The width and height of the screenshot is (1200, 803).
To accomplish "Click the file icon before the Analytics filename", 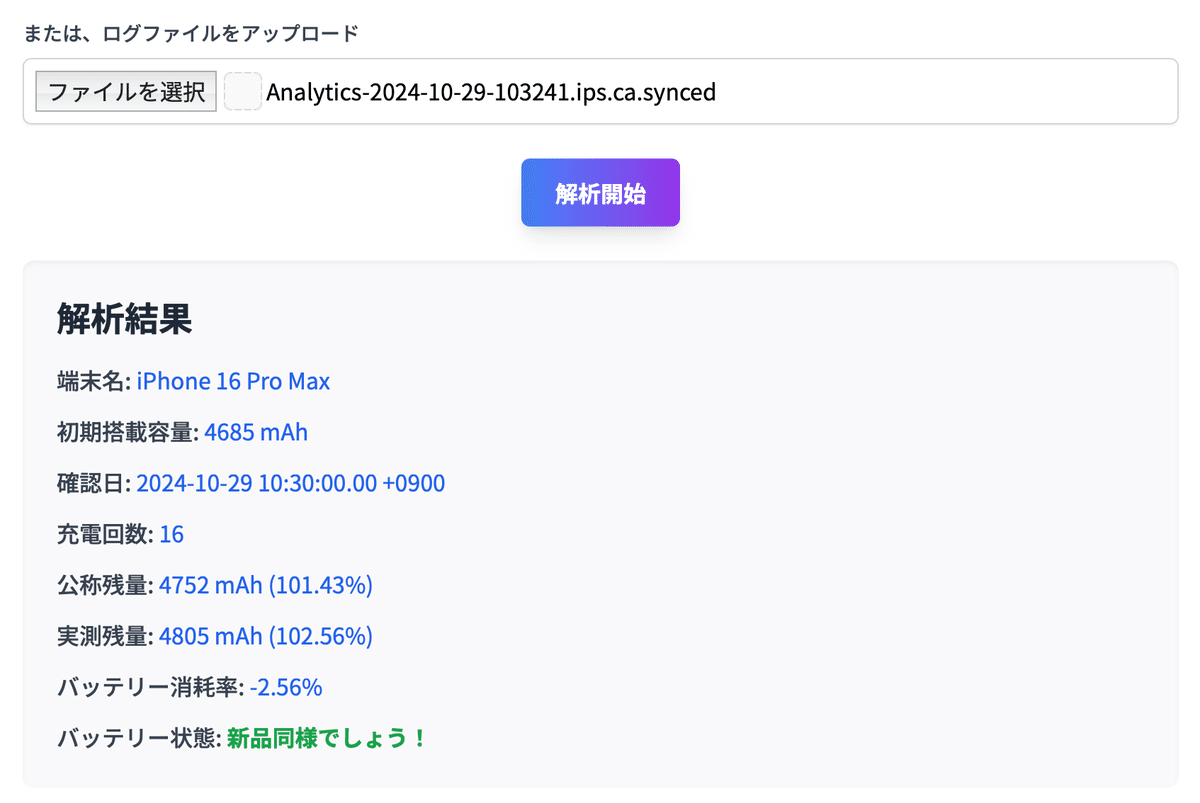I will tap(243, 92).
